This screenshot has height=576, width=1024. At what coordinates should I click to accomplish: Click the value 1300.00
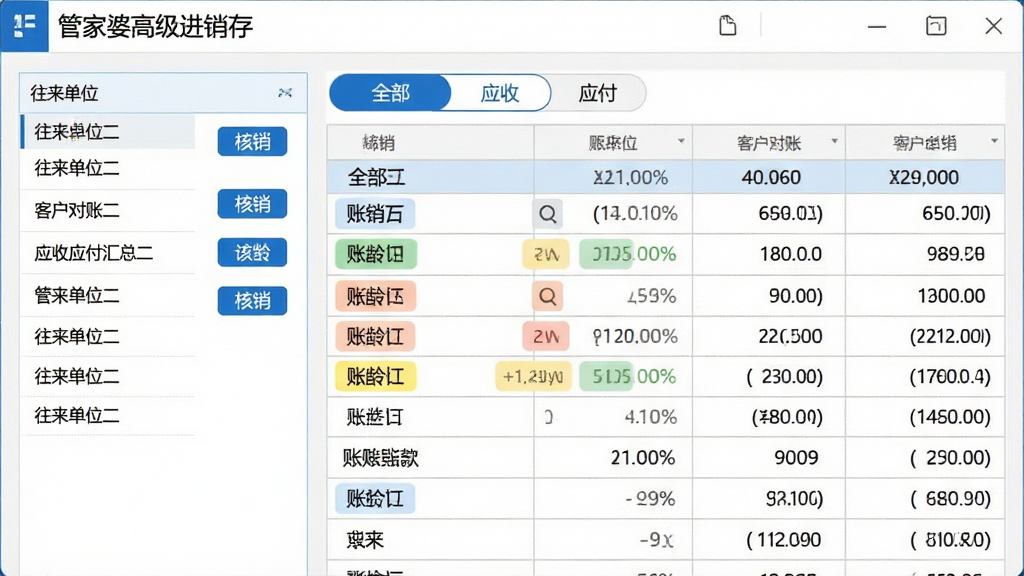pos(951,296)
